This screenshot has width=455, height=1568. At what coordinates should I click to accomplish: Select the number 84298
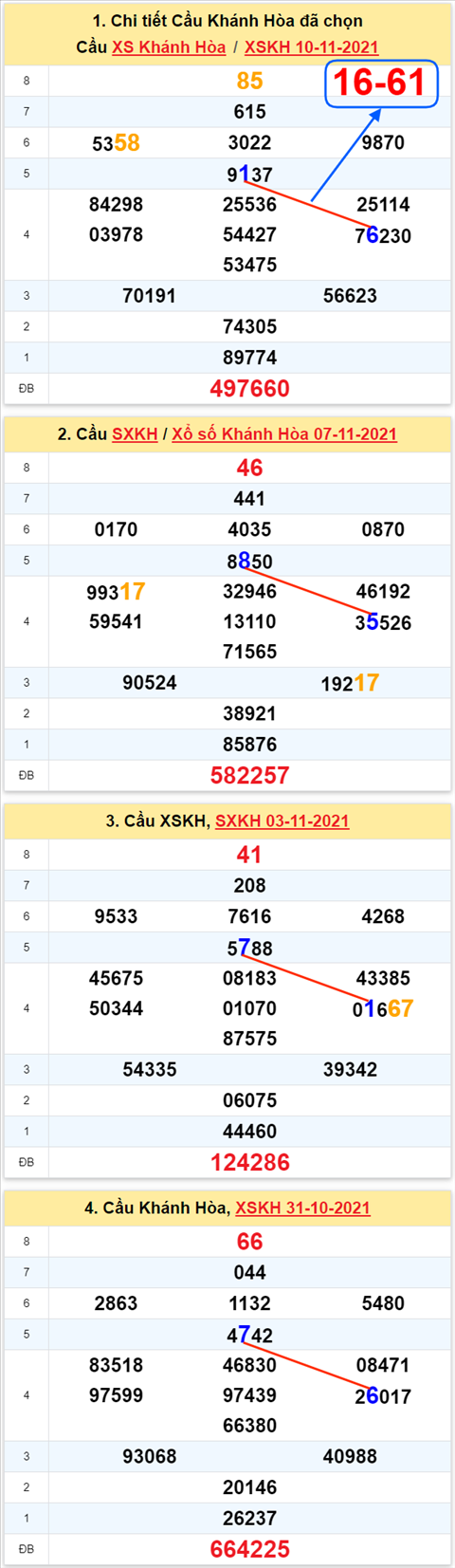[116, 205]
